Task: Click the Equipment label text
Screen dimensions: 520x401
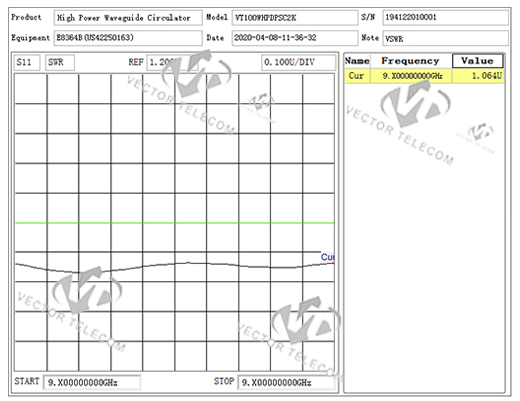Action: 30,38
